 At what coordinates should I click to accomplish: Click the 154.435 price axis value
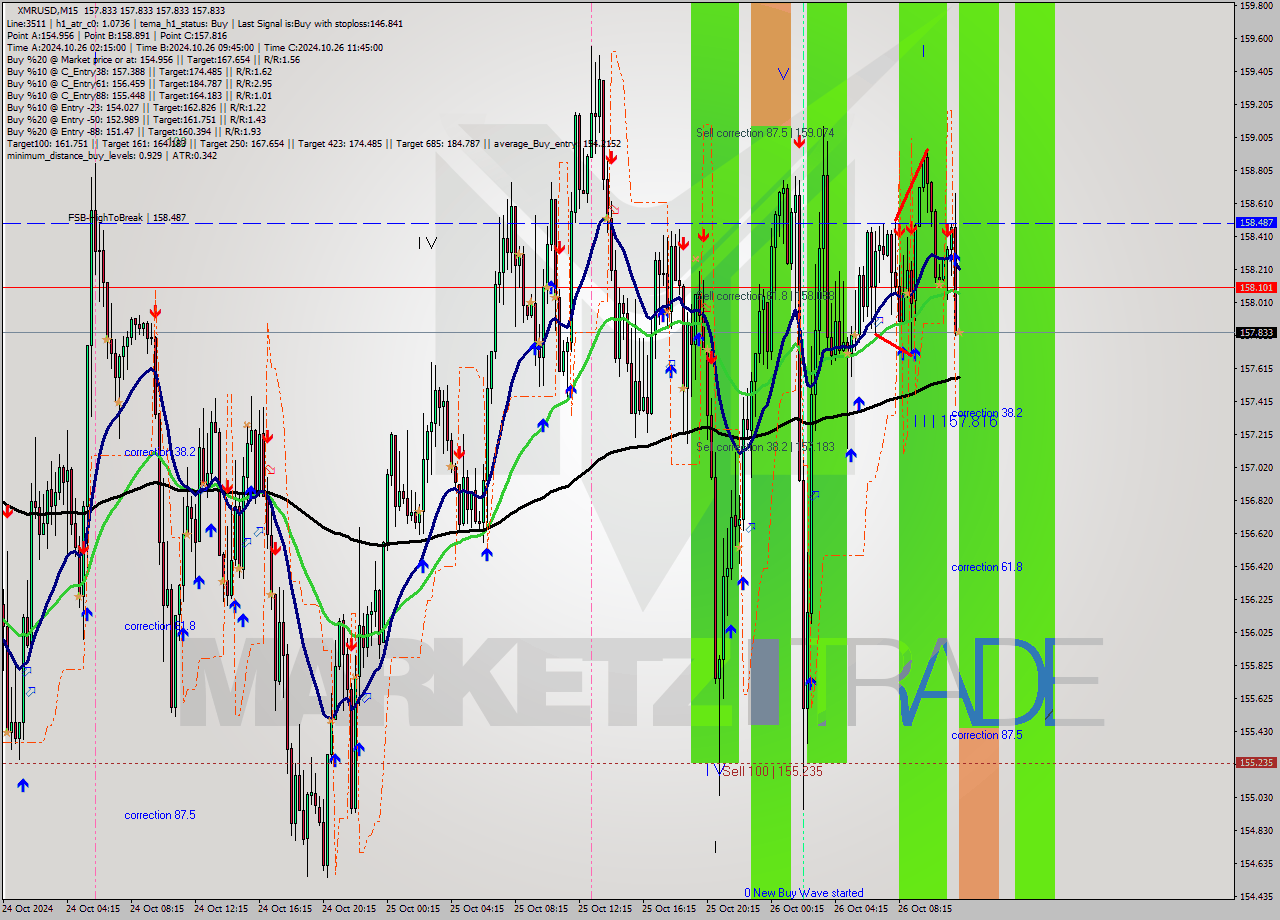(x=1256, y=896)
